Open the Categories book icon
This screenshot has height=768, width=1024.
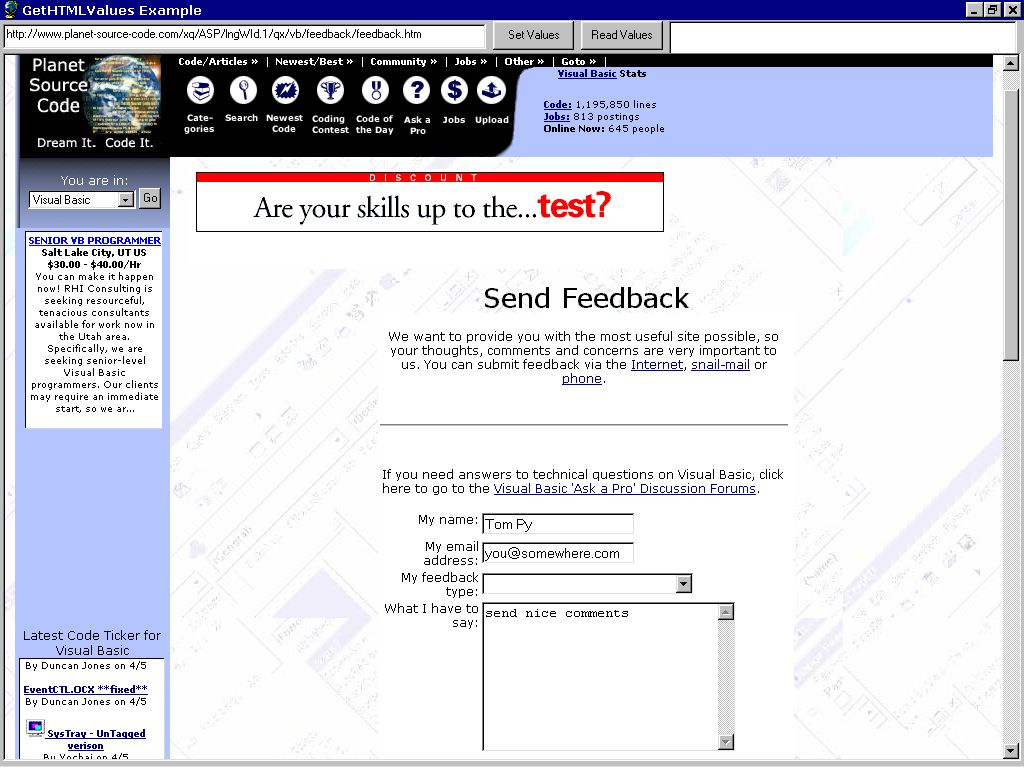(x=200, y=90)
